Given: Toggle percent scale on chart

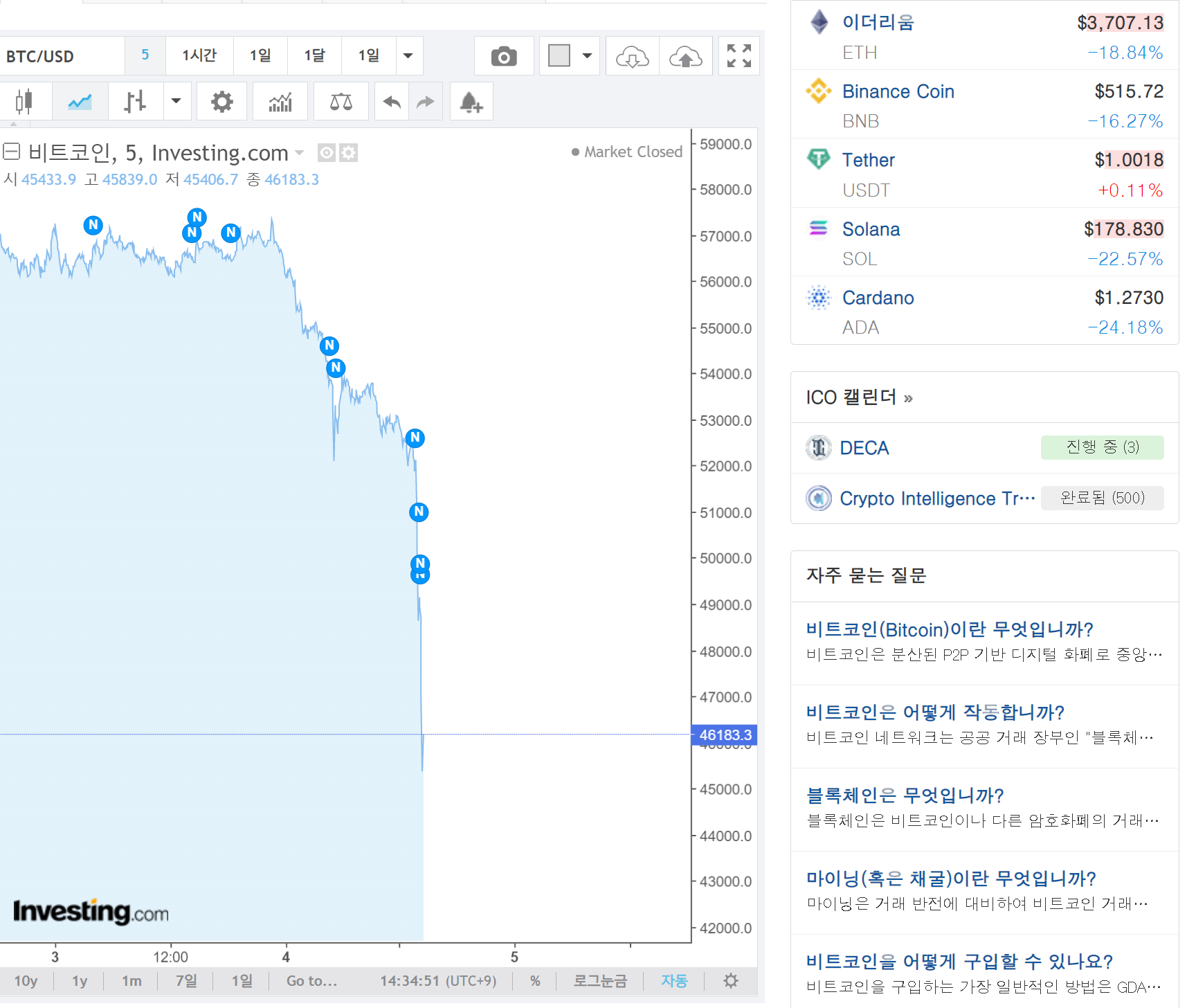Looking at the screenshot, I should pyautogui.click(x=535, y=981).
